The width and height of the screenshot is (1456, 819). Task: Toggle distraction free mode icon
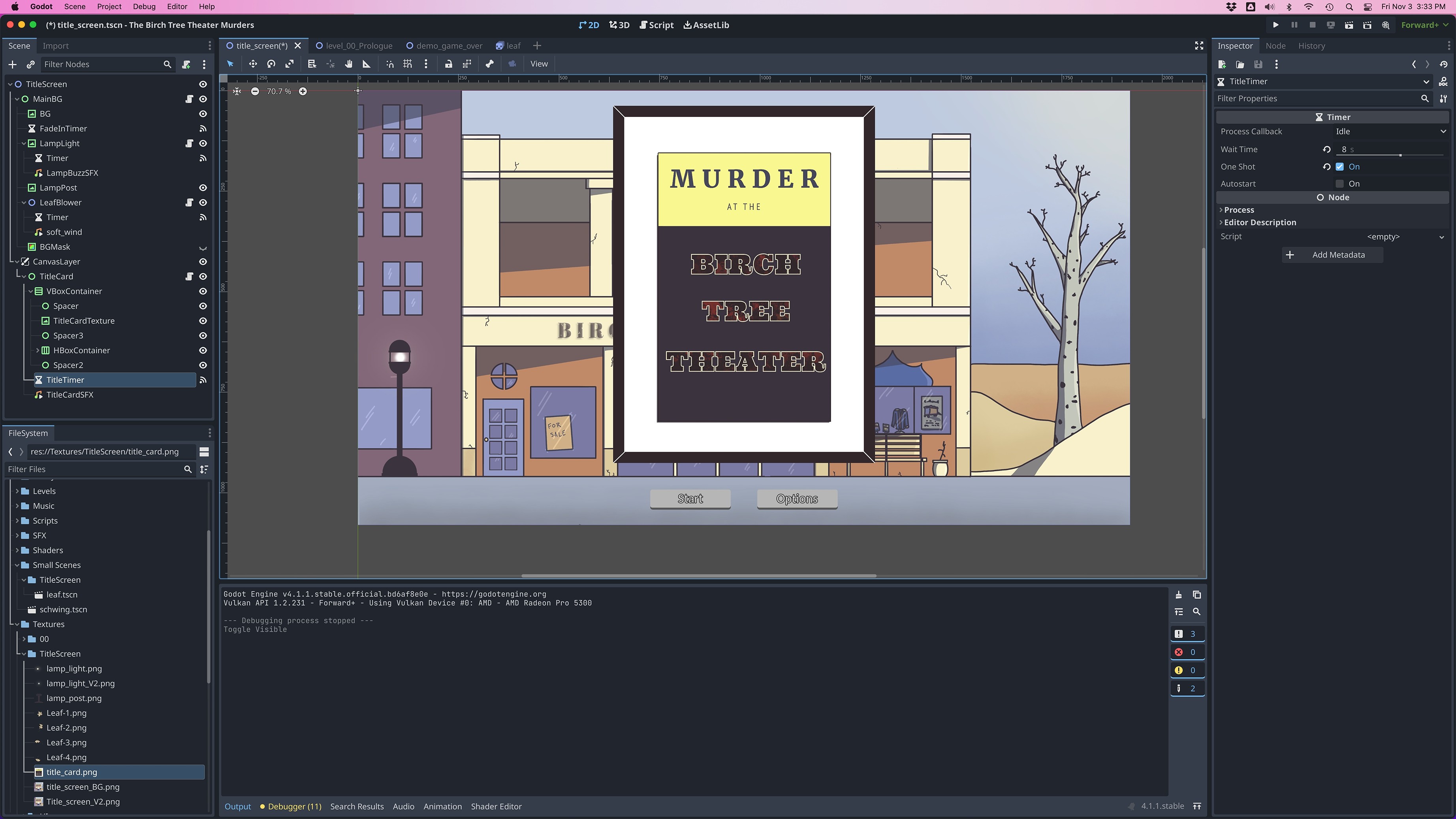[x=1199, y=46]
